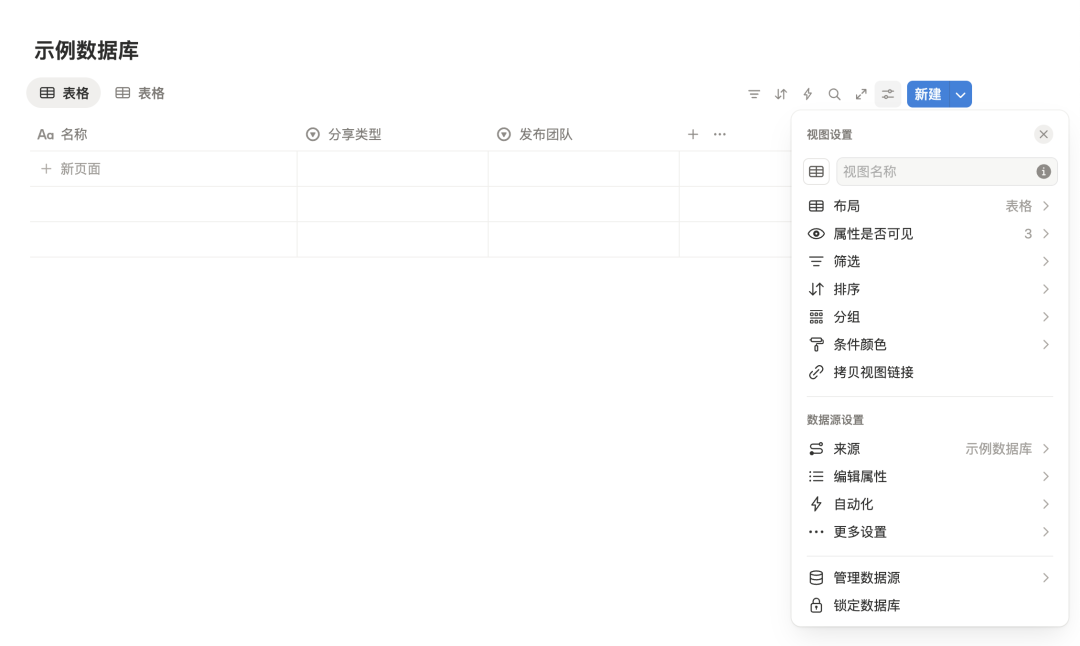The height and width of the screenshot is (646, 1080).
Task: Expand the 新建 button dropdown arrow
Action: click(960, 94)
